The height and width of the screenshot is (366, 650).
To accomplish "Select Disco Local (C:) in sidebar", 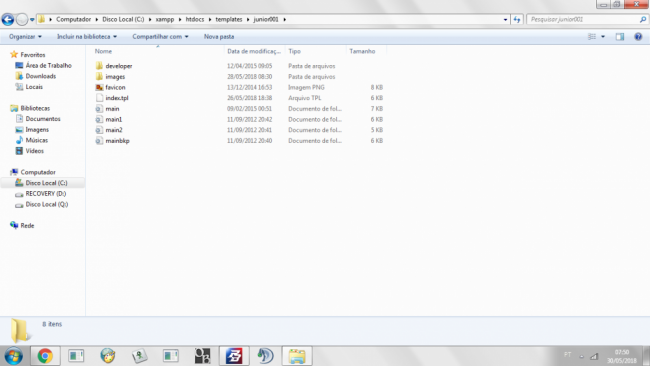I will point(46,183).
